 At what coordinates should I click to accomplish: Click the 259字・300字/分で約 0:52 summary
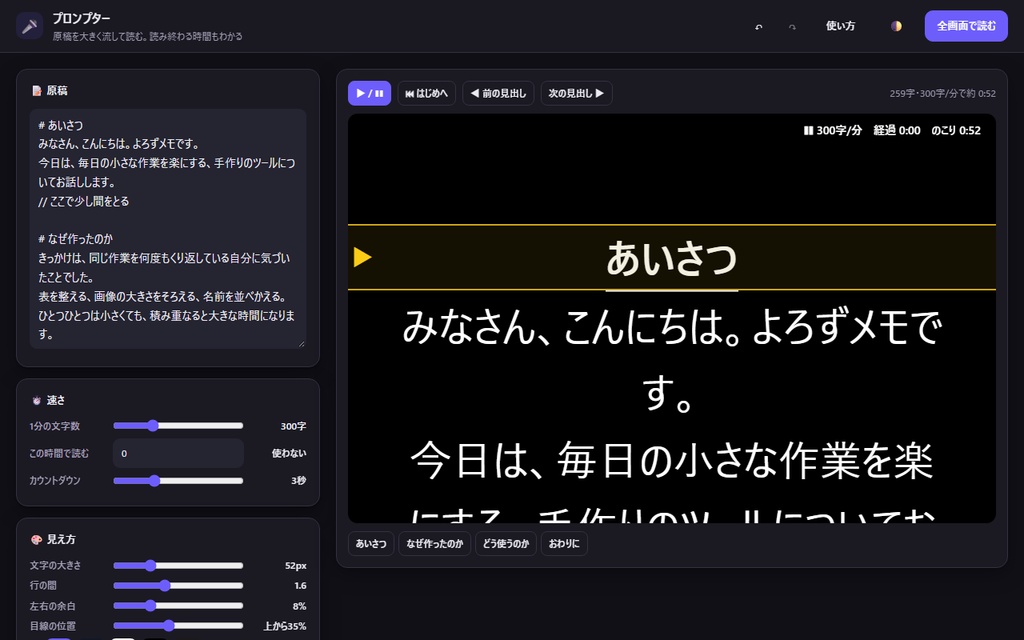pos(942,93)
